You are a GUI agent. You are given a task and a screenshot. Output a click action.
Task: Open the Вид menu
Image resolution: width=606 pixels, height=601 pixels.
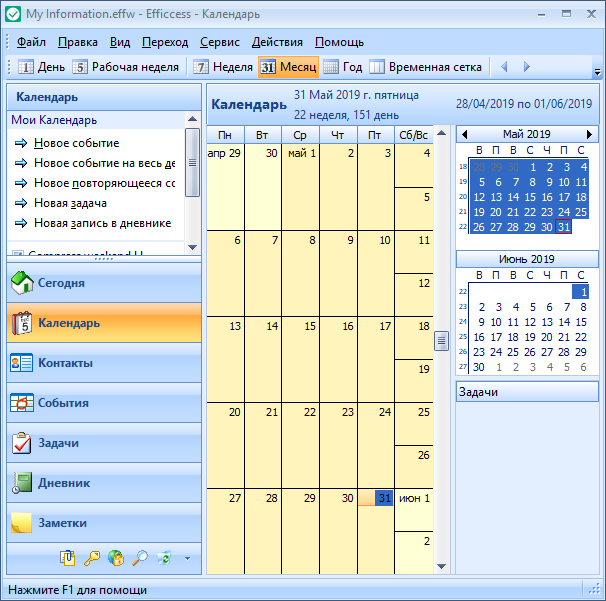(120, 42)
